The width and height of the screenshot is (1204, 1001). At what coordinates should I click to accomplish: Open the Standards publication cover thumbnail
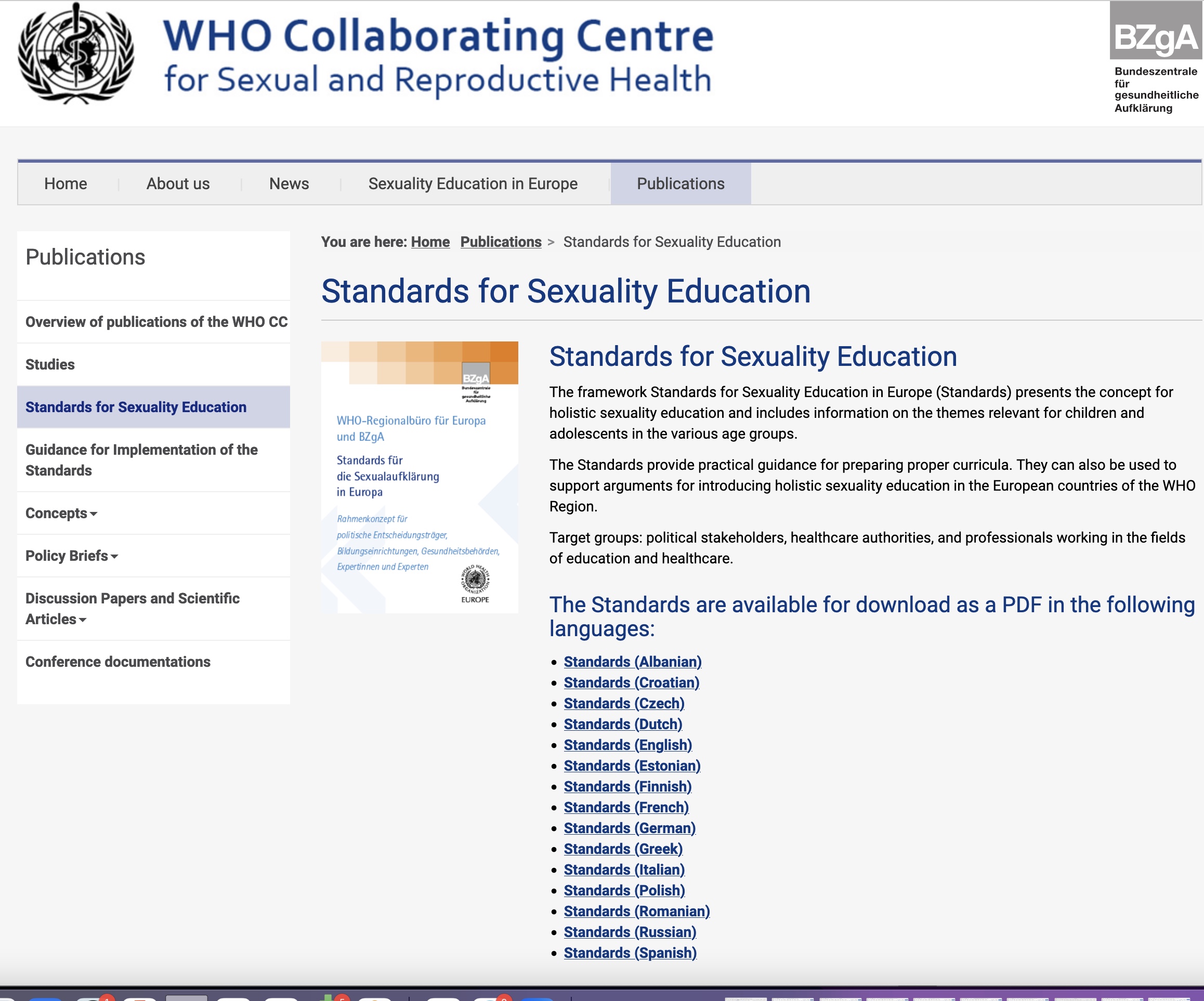(x=419, y=477)
